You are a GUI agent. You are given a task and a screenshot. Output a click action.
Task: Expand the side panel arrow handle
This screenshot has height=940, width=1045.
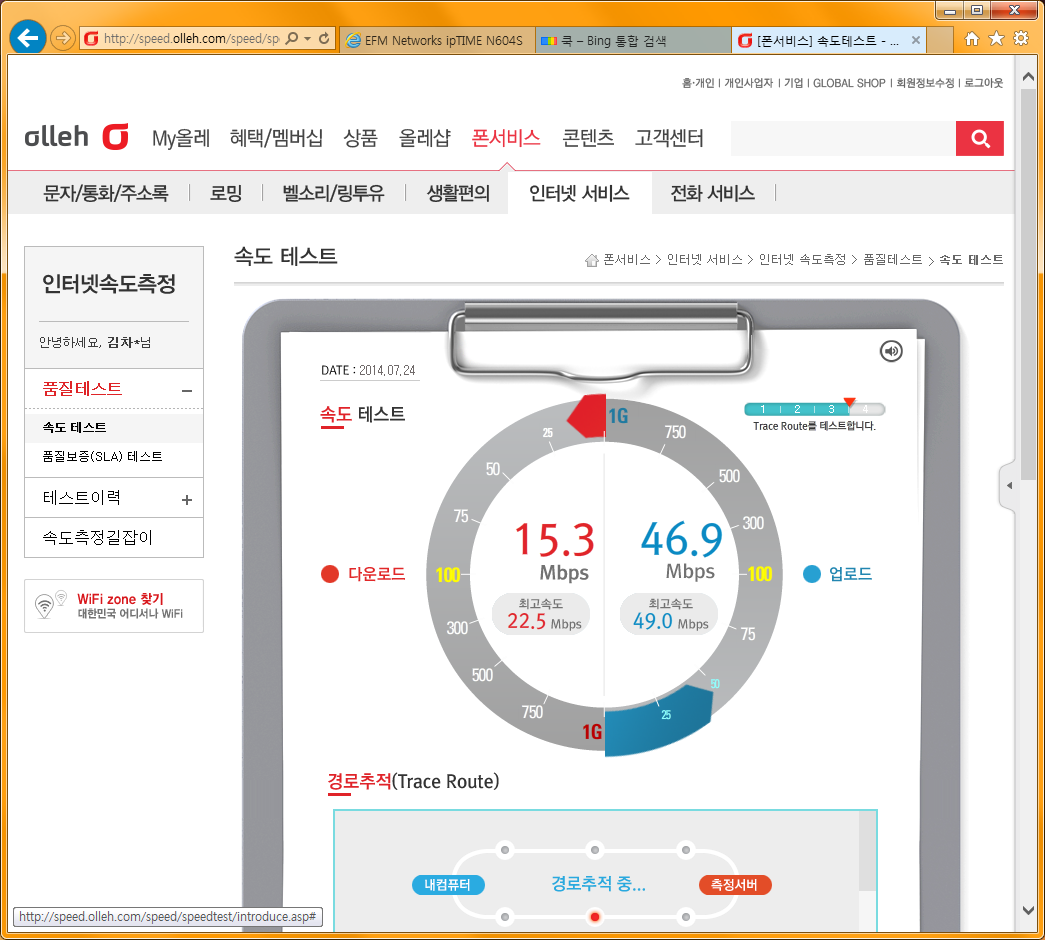click(1009, 485)
